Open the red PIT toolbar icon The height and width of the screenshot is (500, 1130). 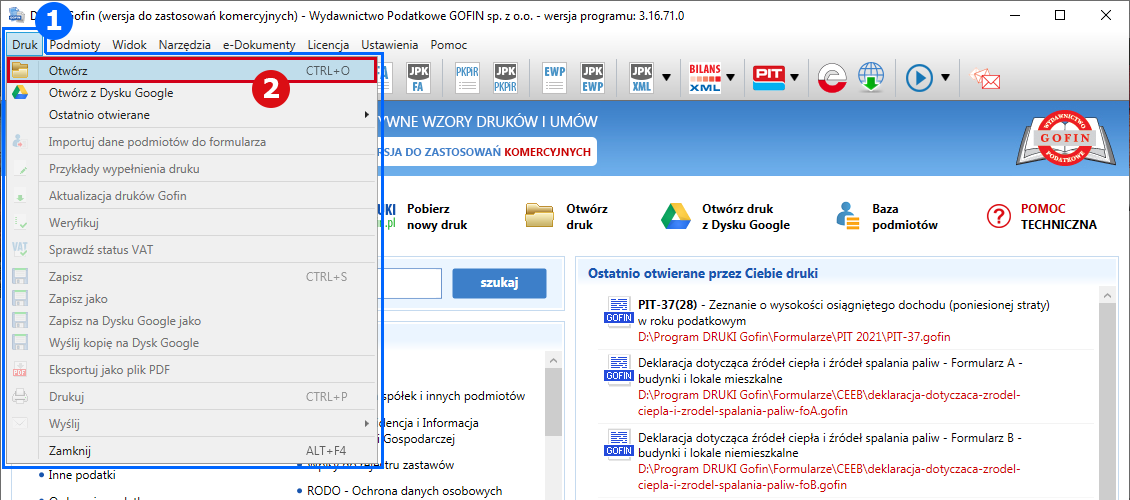769,76
